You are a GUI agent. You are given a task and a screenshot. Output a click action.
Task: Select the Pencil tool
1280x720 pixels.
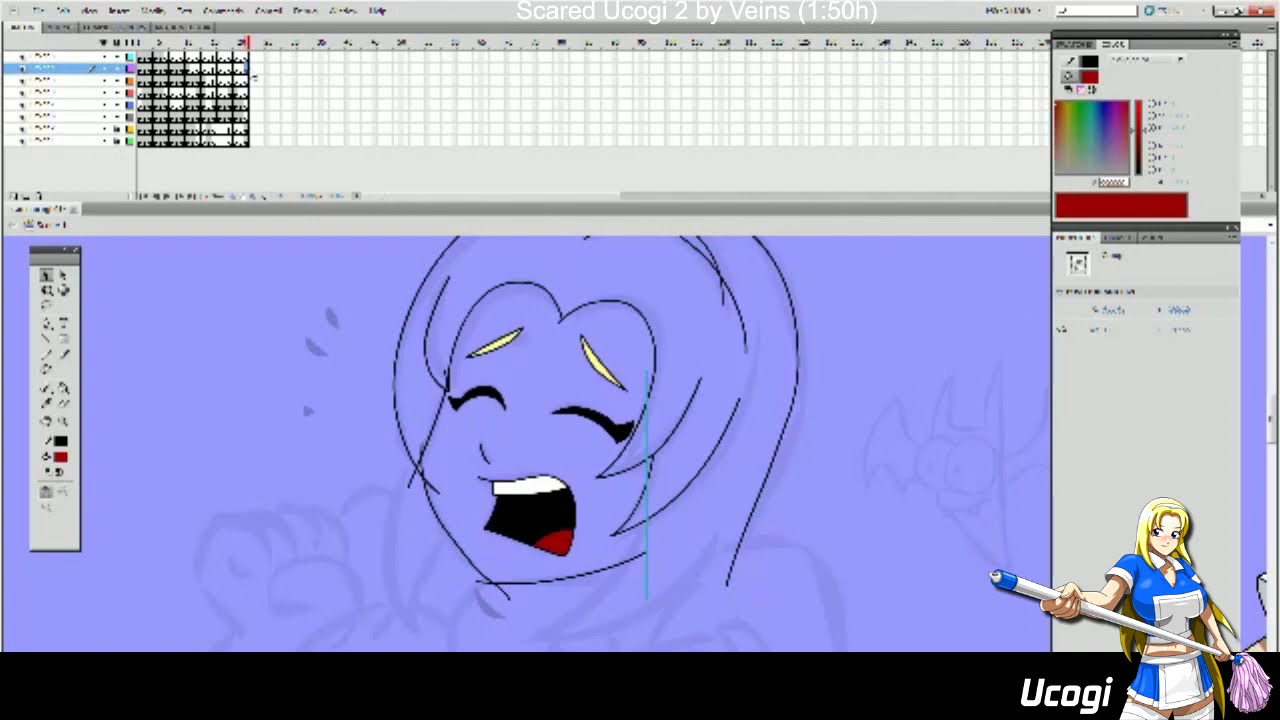(46, 355)
